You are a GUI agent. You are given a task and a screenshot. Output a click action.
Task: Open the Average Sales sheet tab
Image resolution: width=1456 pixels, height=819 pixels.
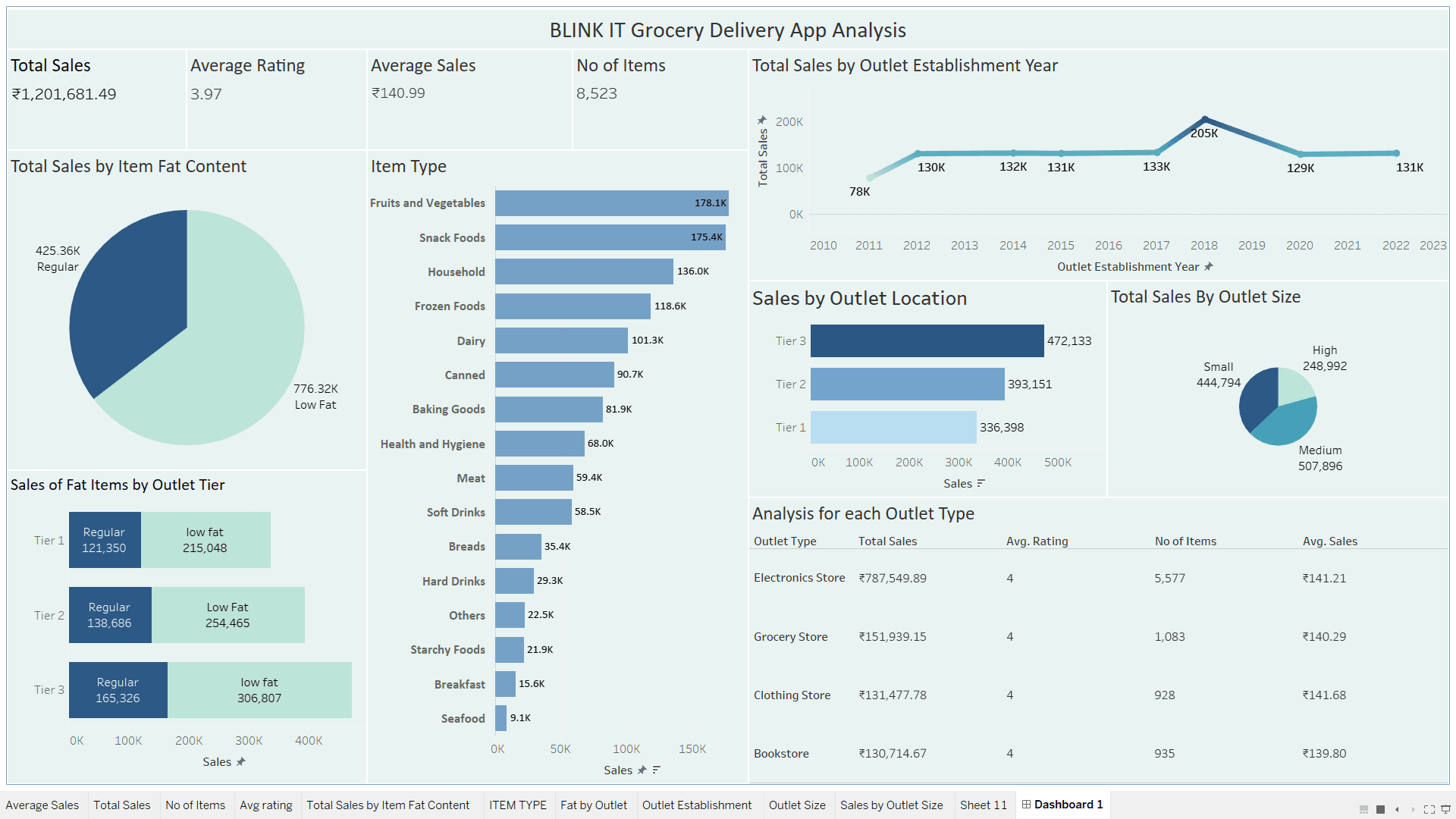point(42,805)
